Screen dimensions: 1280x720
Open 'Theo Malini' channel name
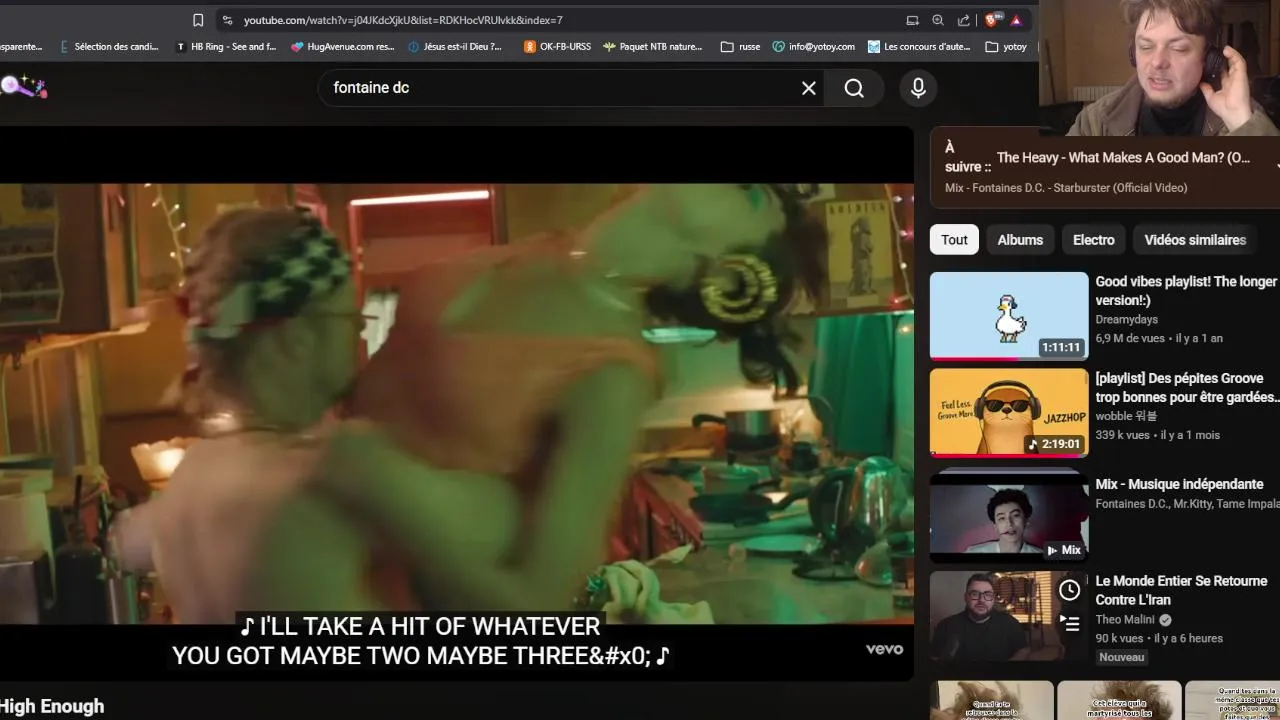click(x=1125, y=619)
